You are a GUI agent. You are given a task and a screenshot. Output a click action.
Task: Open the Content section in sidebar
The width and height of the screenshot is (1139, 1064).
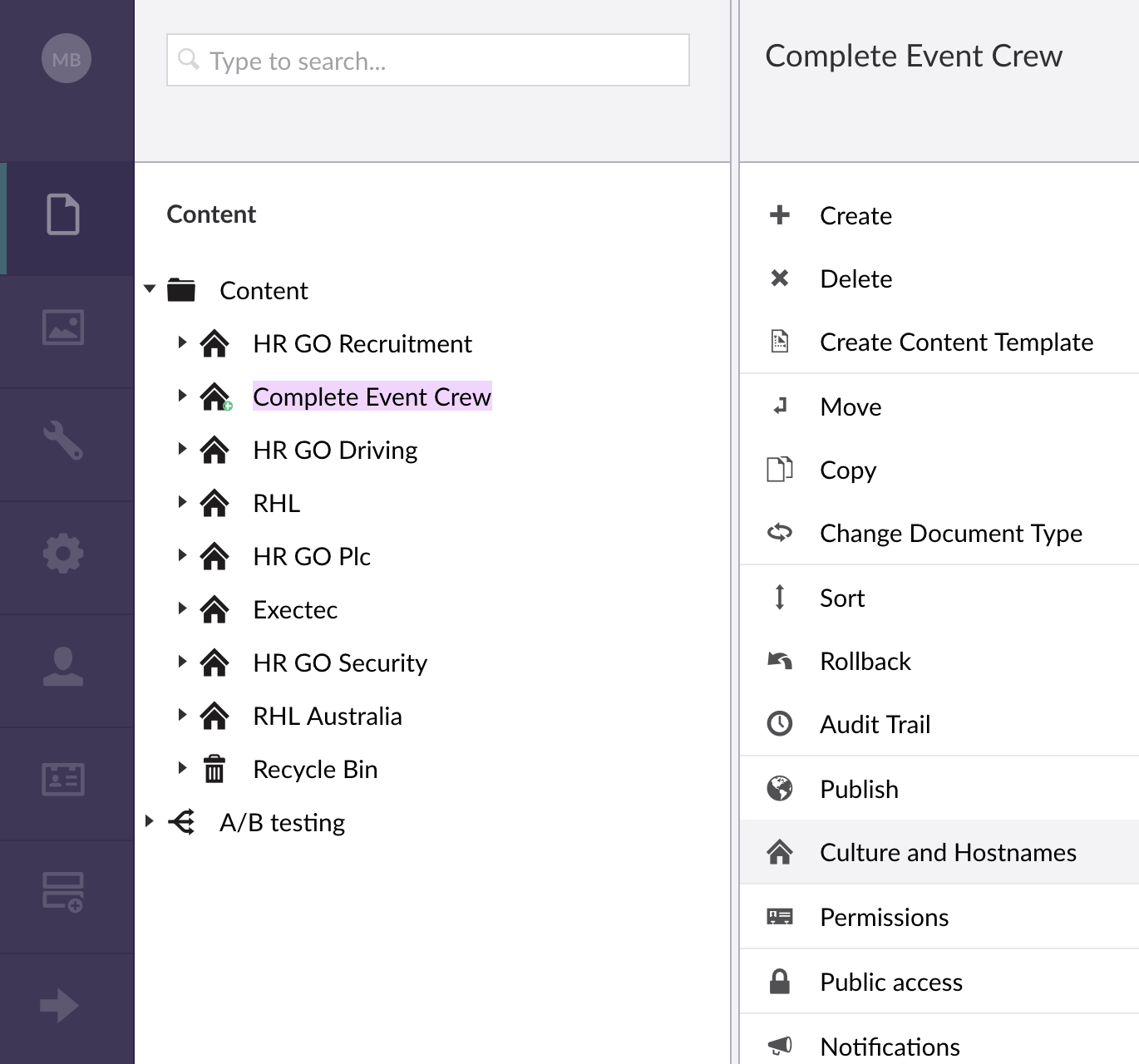point(63,214)
